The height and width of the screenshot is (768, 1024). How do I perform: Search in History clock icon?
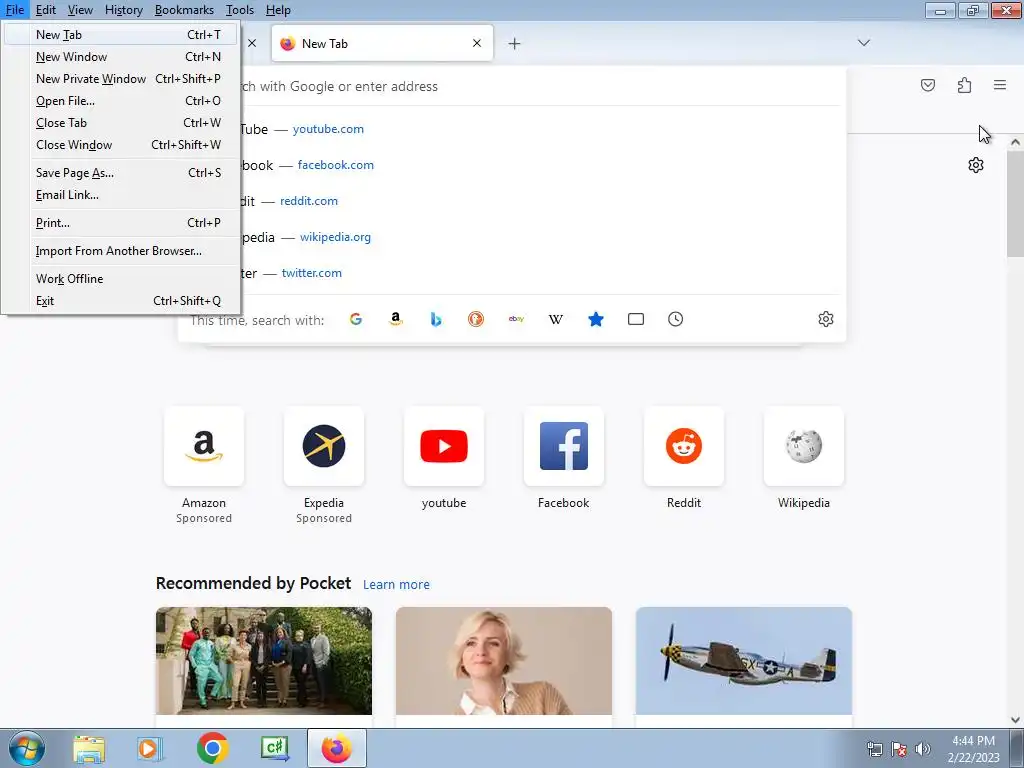(675, 319)
